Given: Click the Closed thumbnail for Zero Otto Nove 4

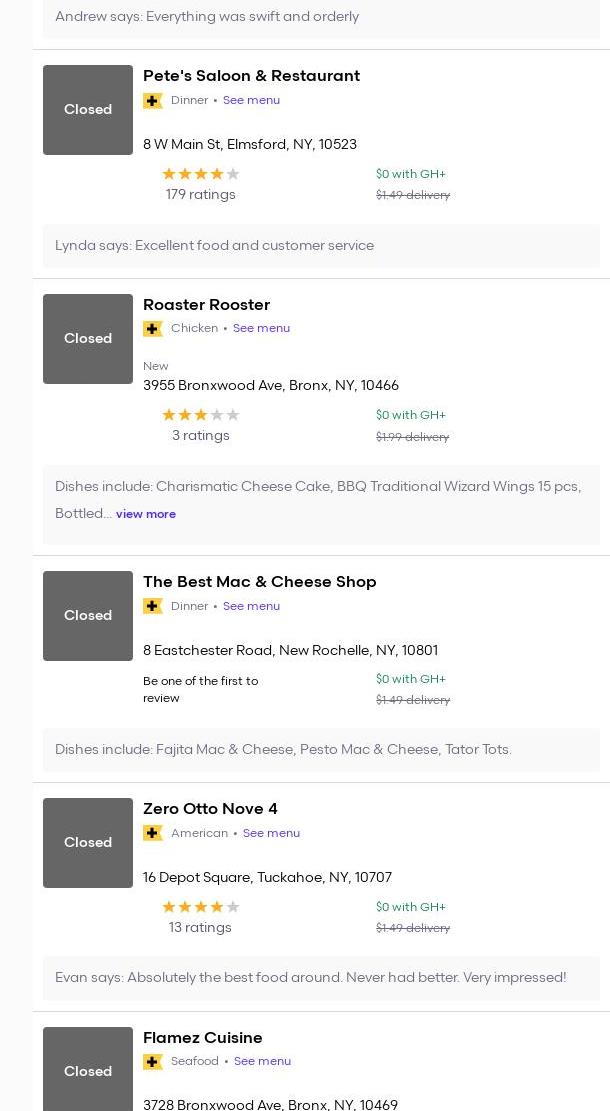Looking at the screenshot, I should (x=88, y=843).
